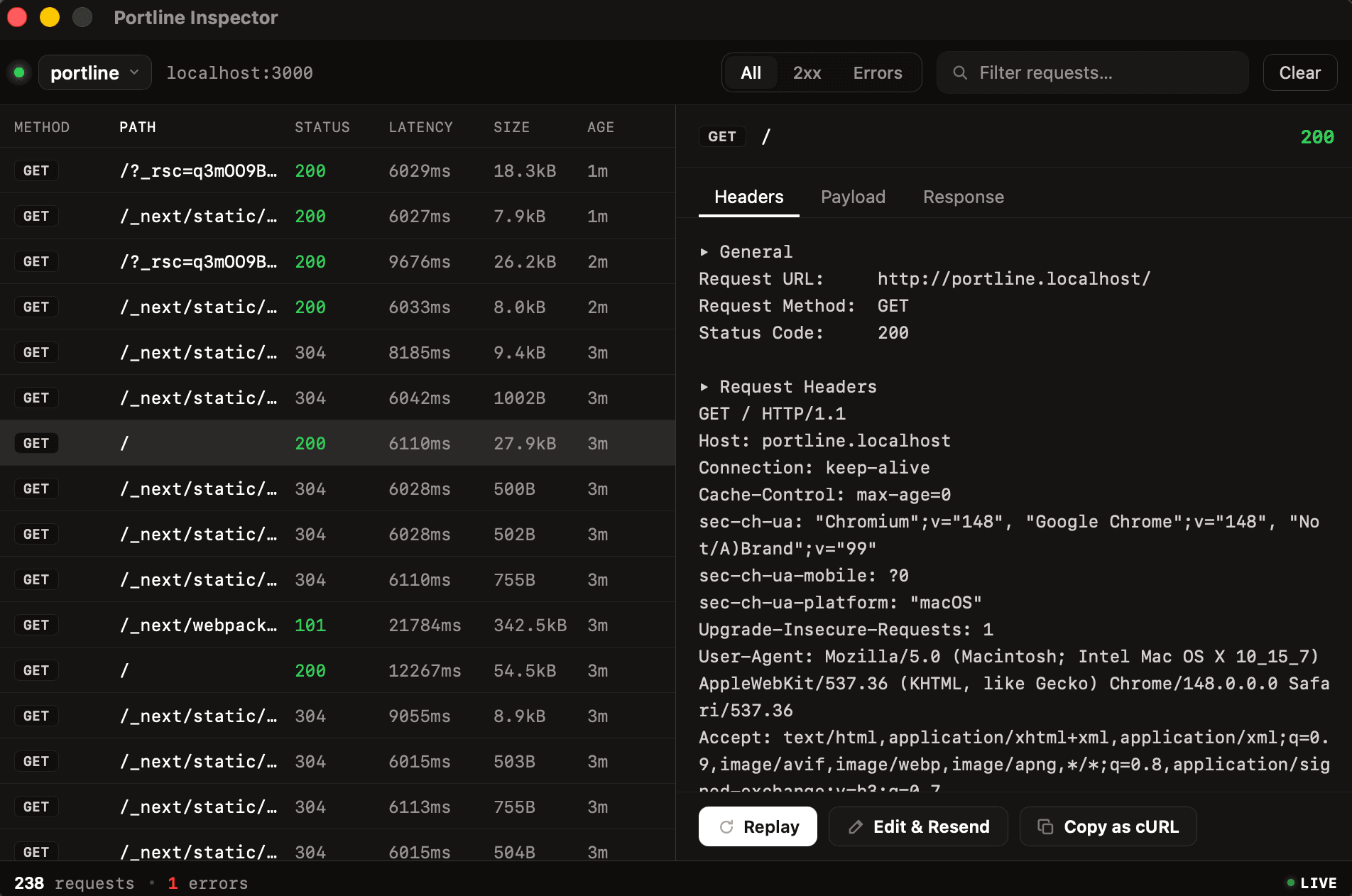Clear the request list
This screenshot has width=1352, height=896.
coord(1299,72)
